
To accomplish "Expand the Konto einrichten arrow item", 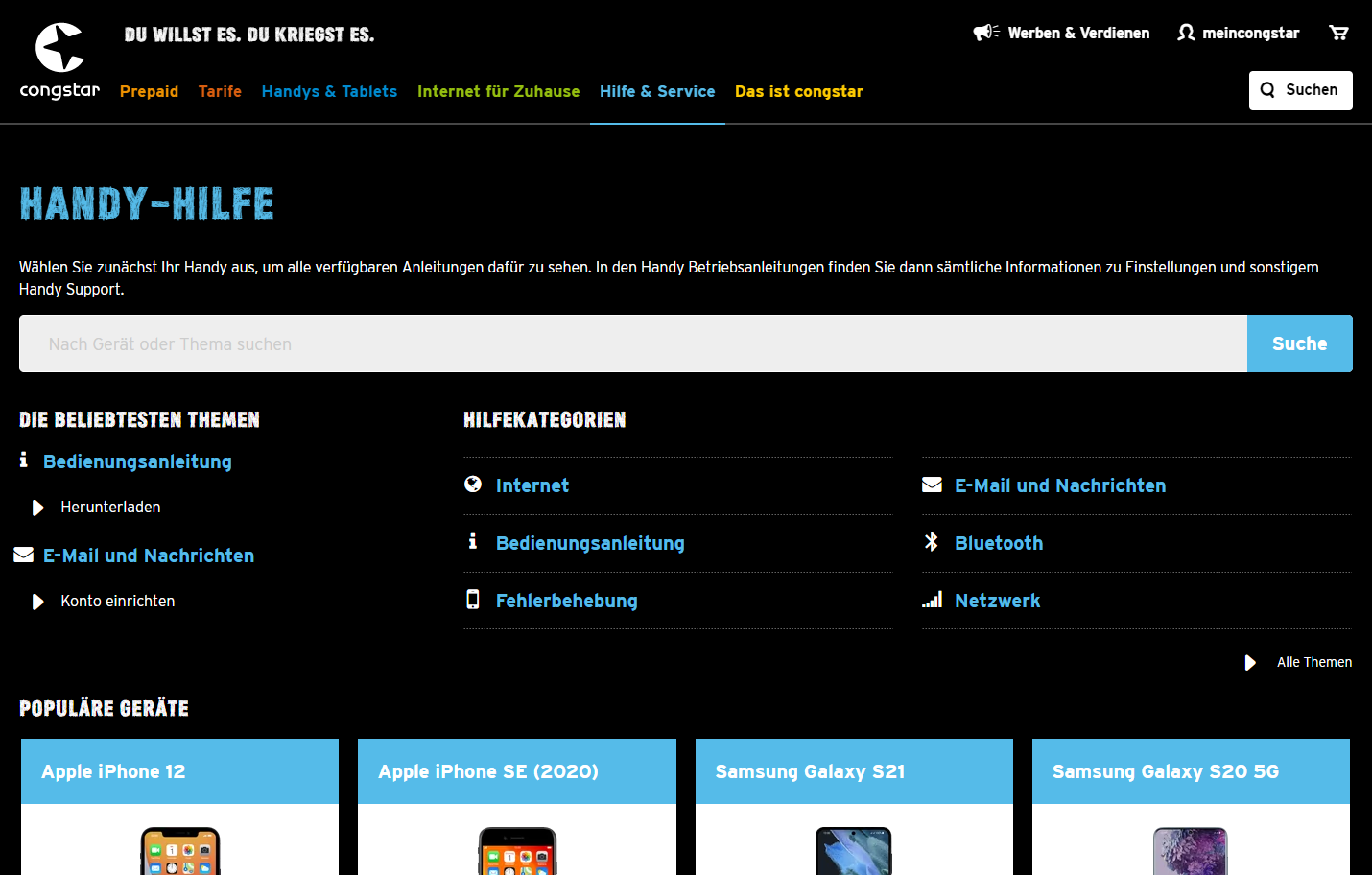I will [x=38, y=602].
